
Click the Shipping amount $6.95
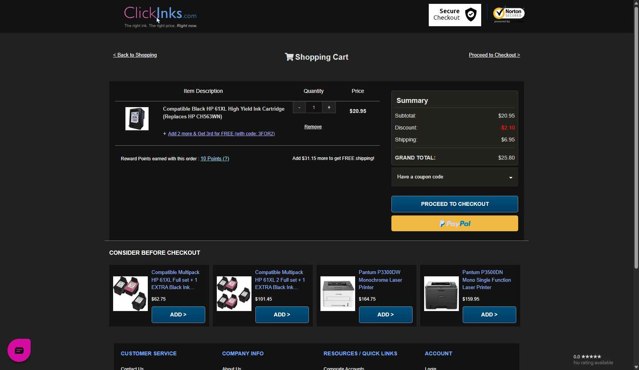(x=508, y=140)
